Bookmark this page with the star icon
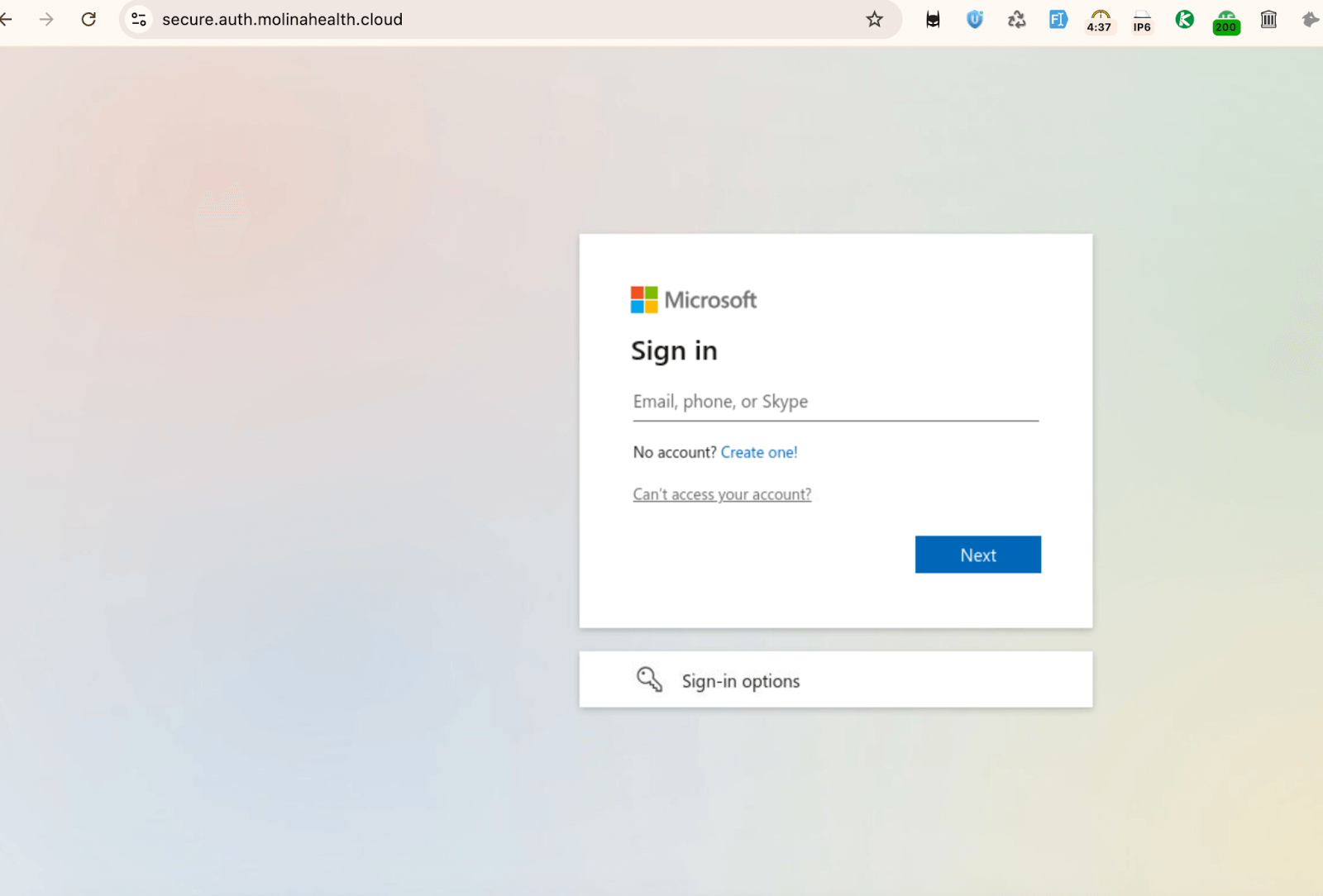This screenshot has width=1323, height=896. click(874, 19)
